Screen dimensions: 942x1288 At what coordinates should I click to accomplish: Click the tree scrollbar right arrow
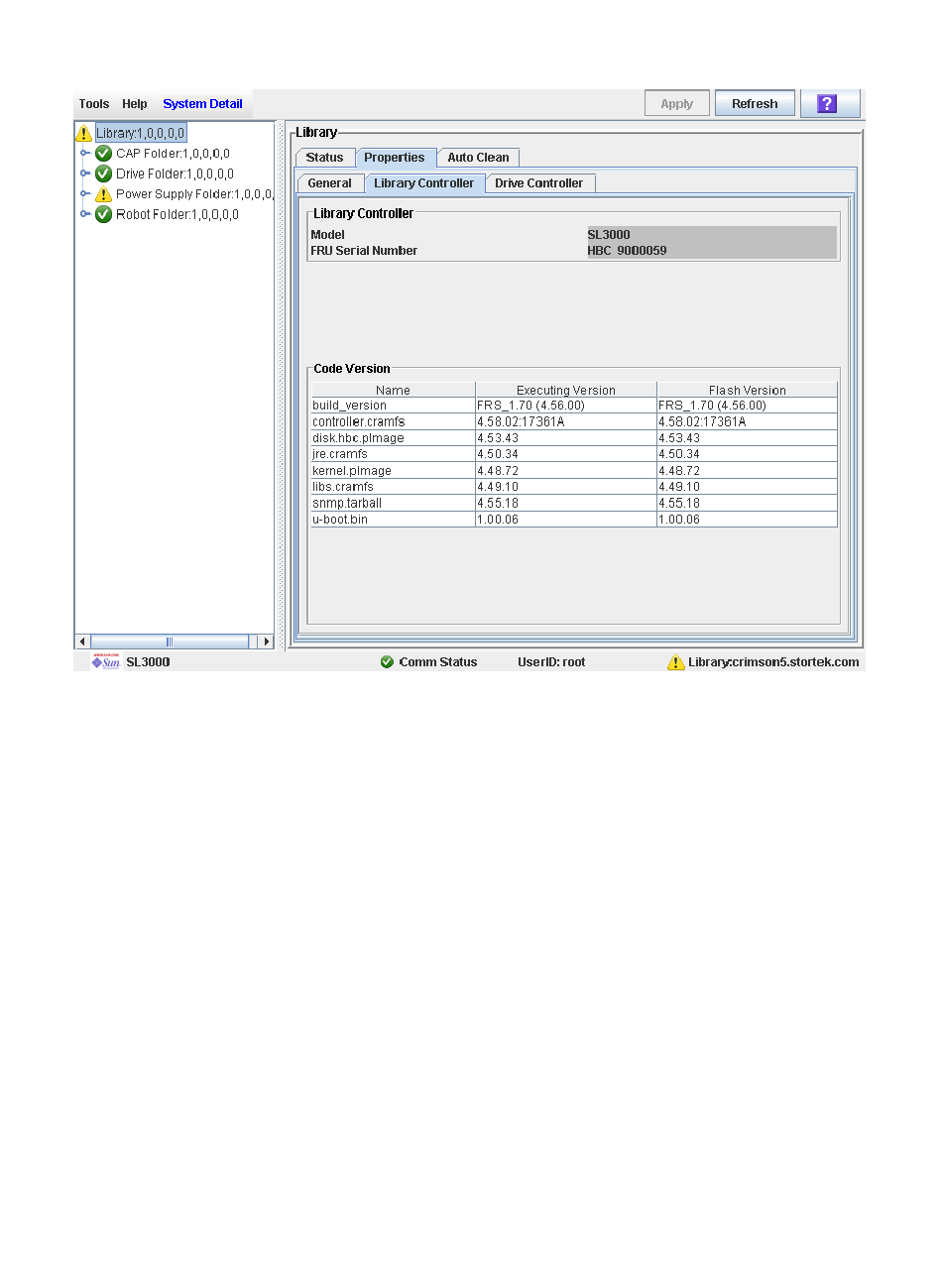tap(266, 642)
